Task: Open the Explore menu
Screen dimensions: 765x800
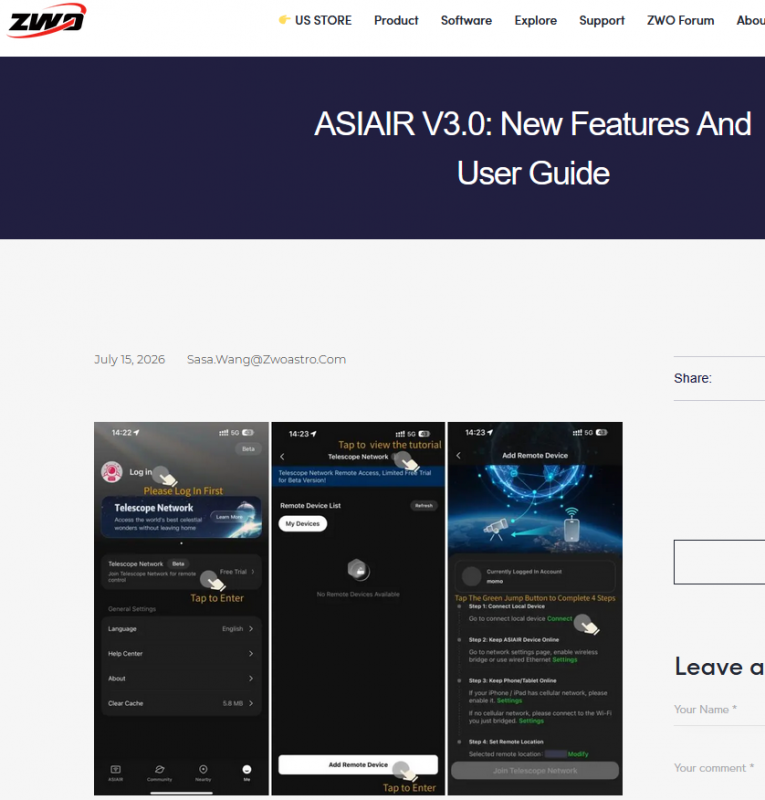Action: [535, 20]
